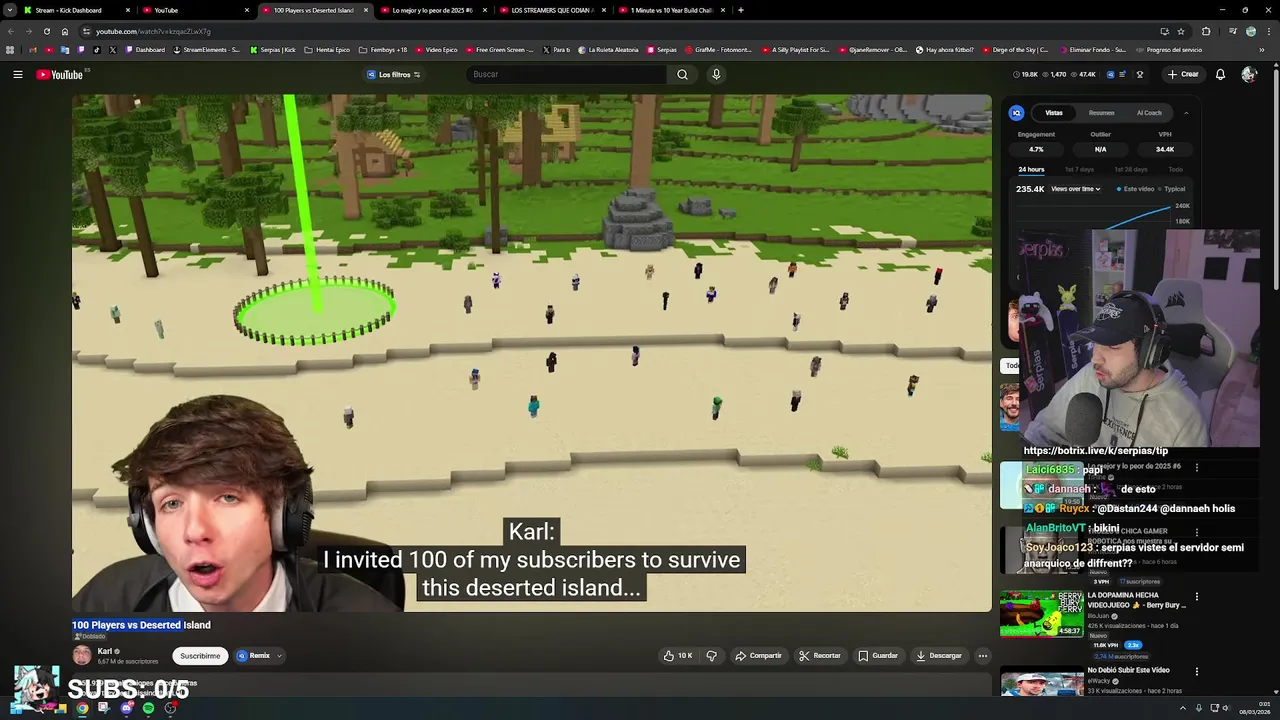Toggle the Este video chart series

(1136, 189)
